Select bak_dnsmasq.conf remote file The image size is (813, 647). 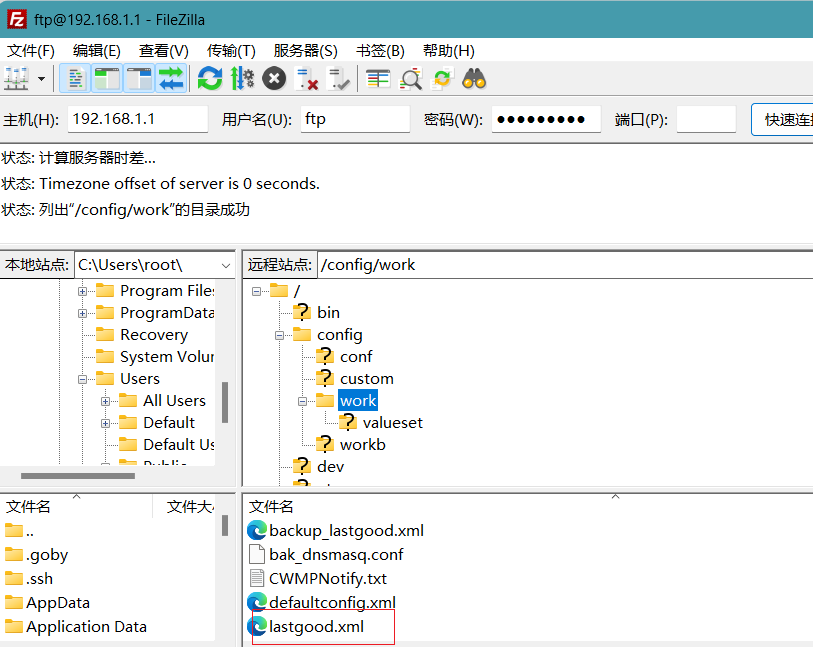click(335, 555)
